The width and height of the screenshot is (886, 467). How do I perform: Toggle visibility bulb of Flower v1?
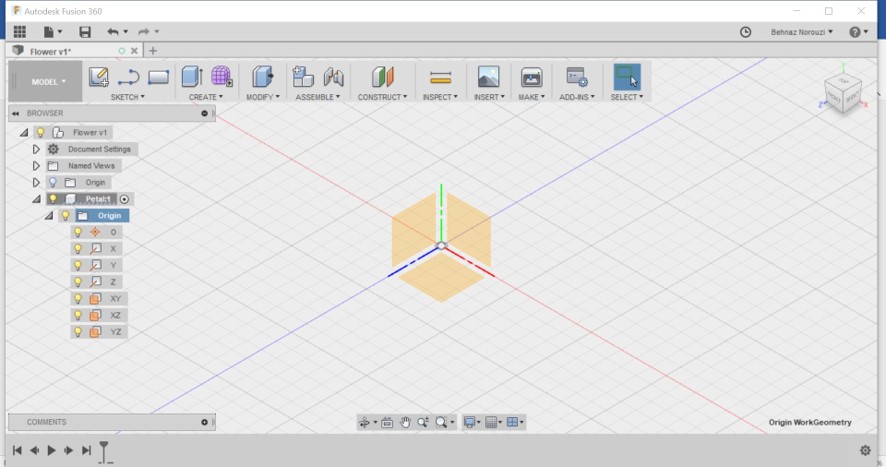[40, 133]
